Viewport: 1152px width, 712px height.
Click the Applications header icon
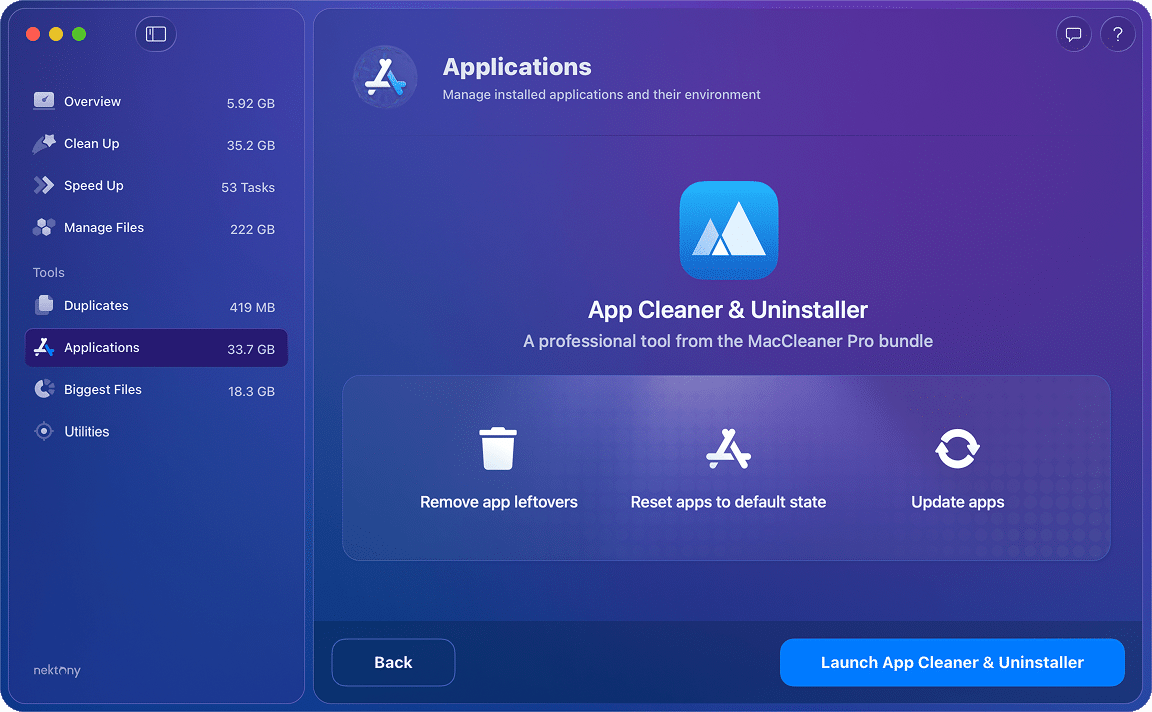click(x=385, y=76)
